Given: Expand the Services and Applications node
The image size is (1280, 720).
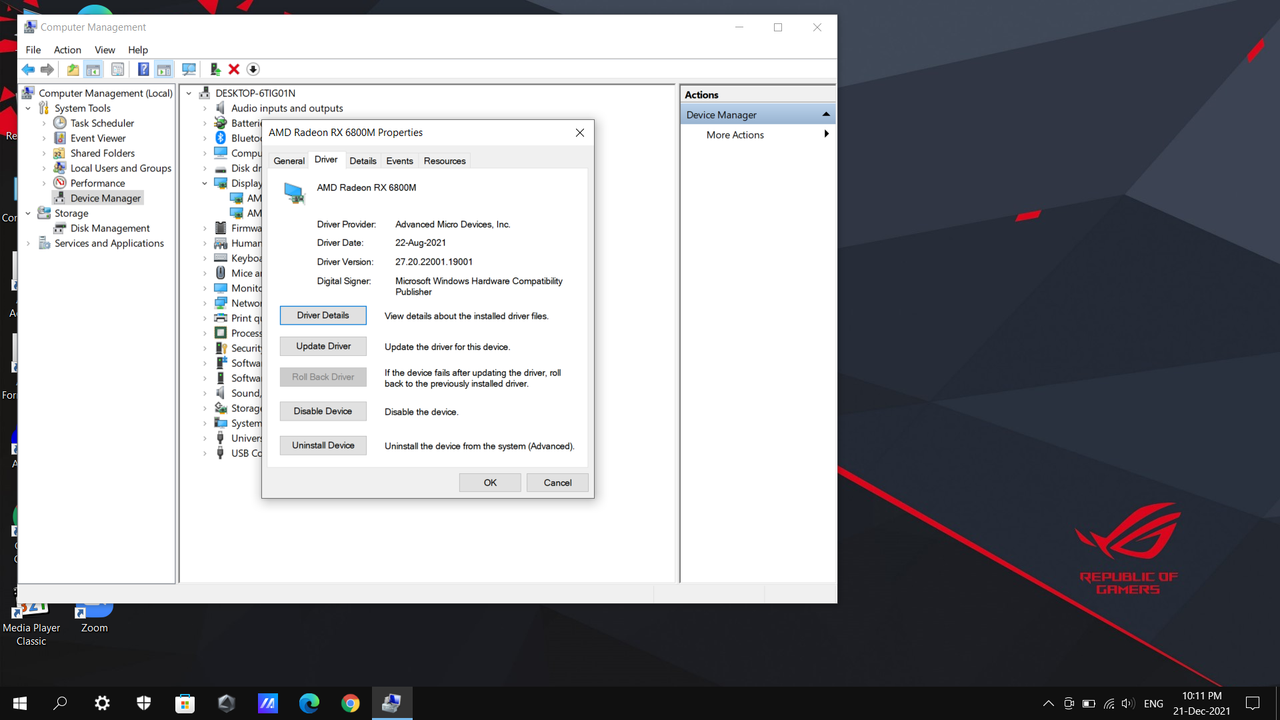Looking at the screenshot, I should click(28, 243).
